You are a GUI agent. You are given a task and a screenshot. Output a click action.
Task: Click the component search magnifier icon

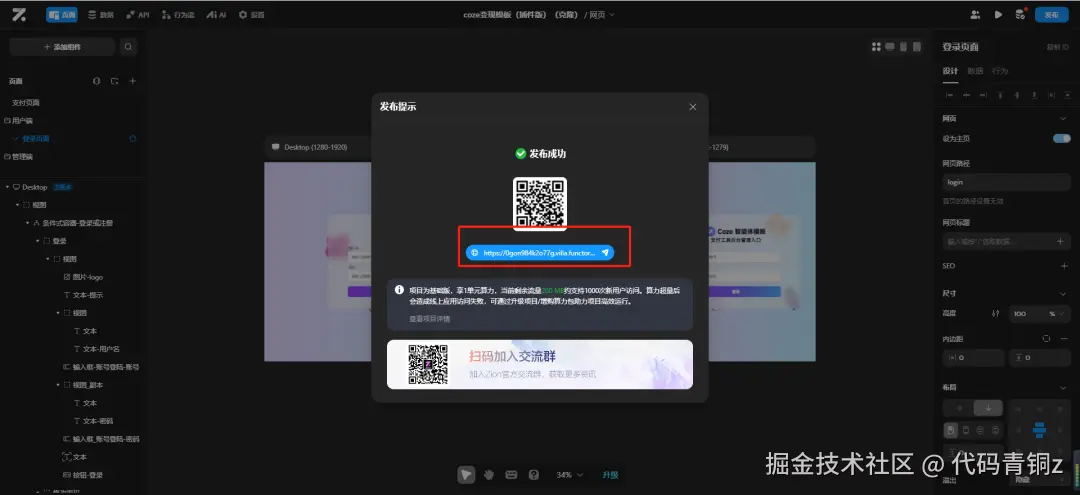coord(128,47)
